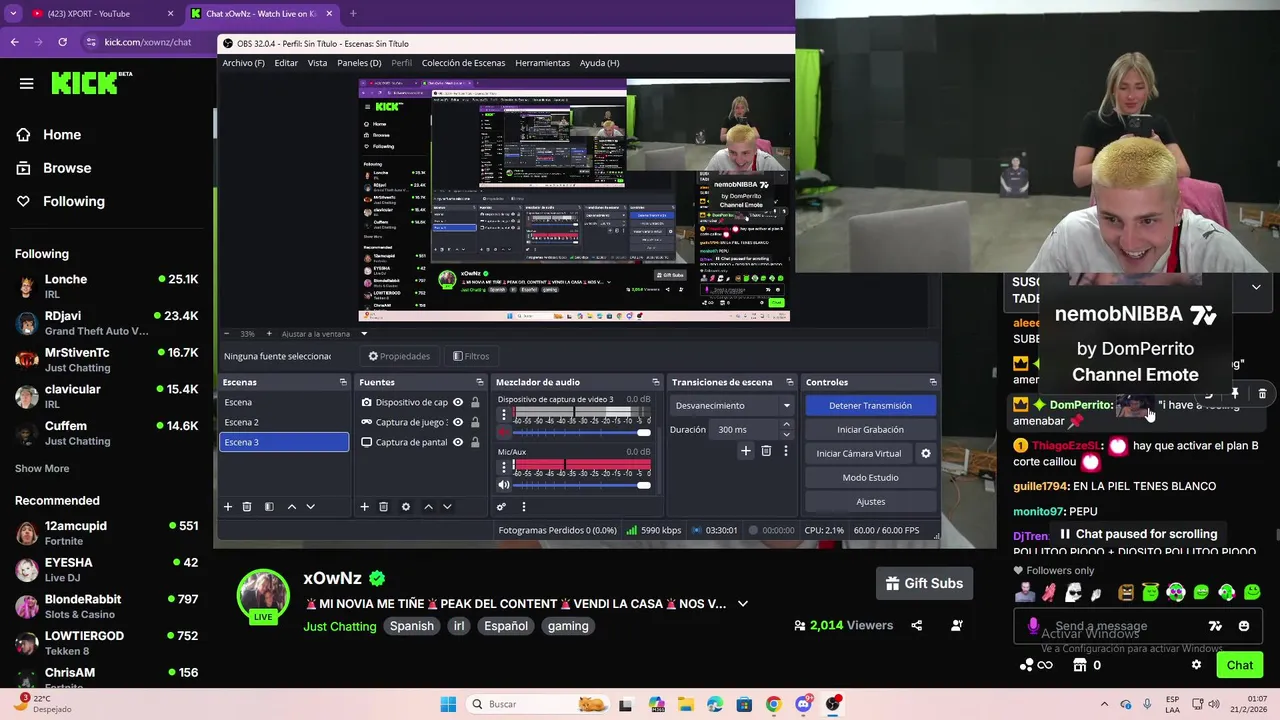The height and width of the screenshot is (720, 1280).
Task: Open transition properties dots menu
Action: pyautogui.click(x=786, y=451)
